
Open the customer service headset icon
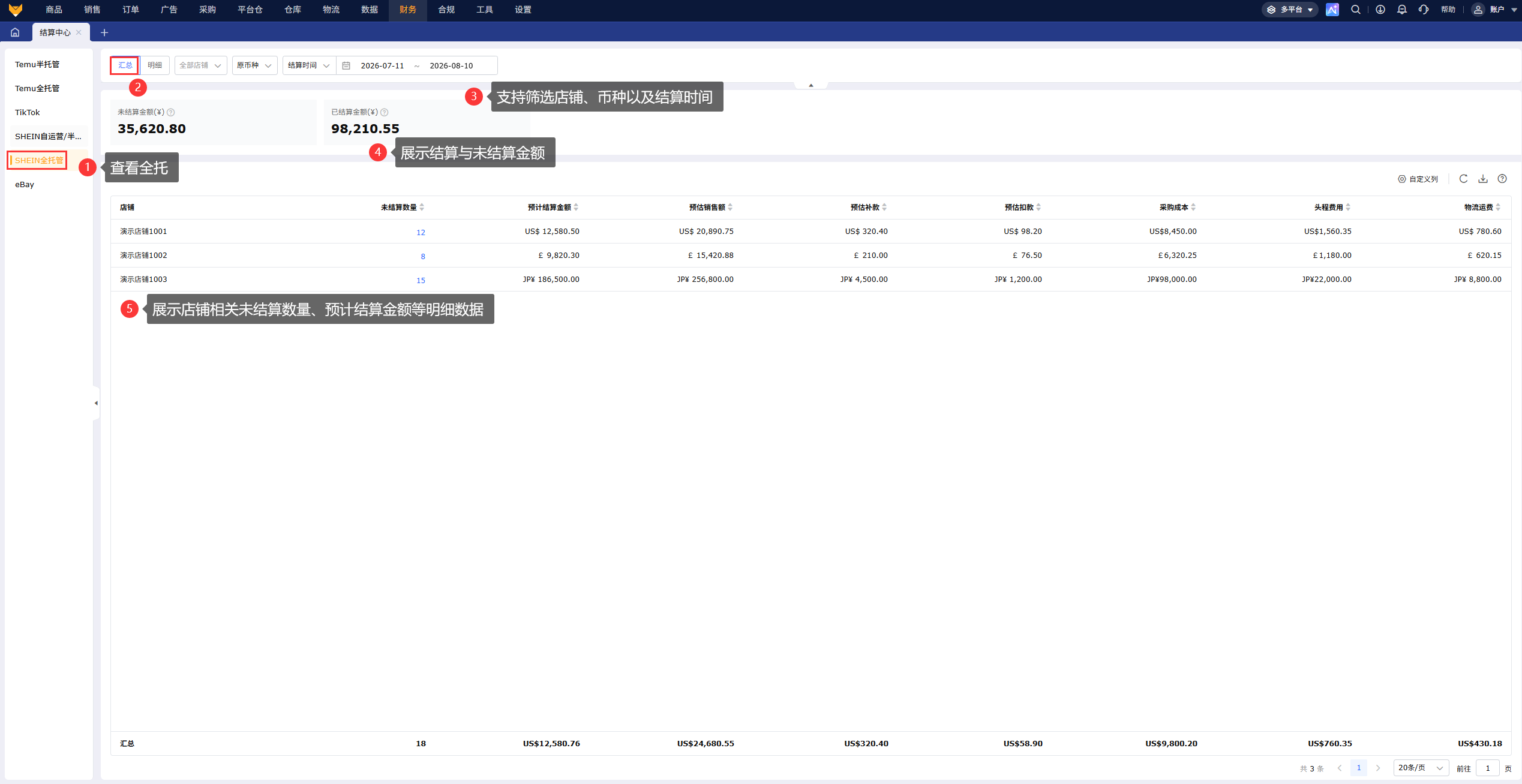pos(1424,10)
